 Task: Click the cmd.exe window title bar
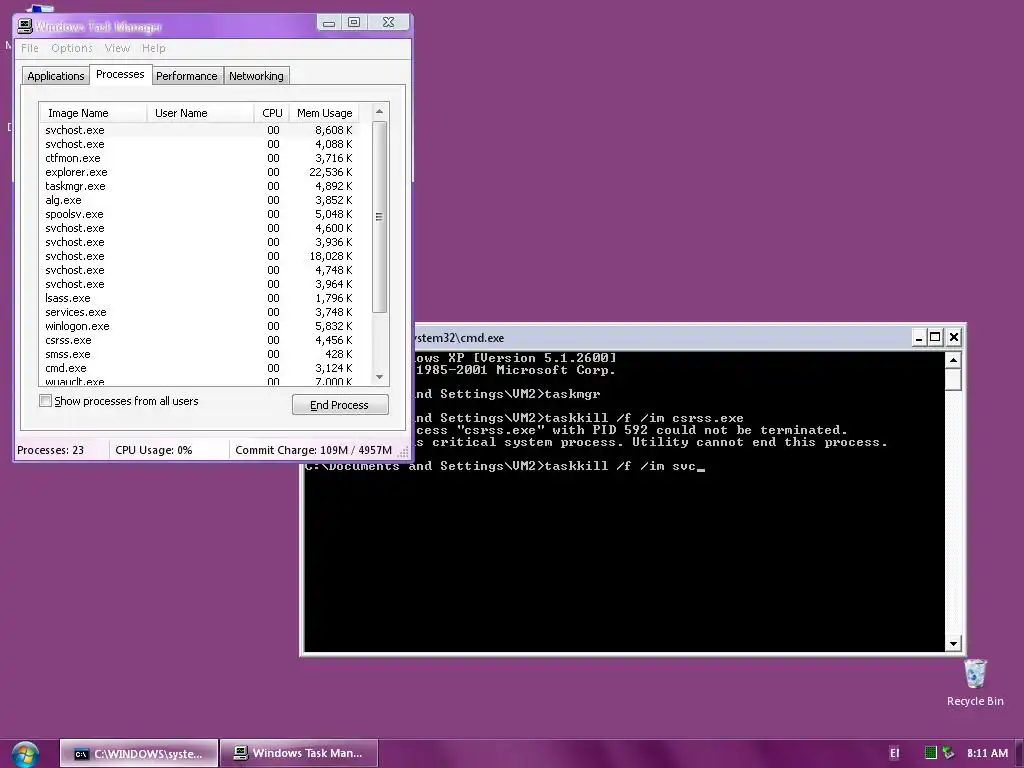(660, 338)
